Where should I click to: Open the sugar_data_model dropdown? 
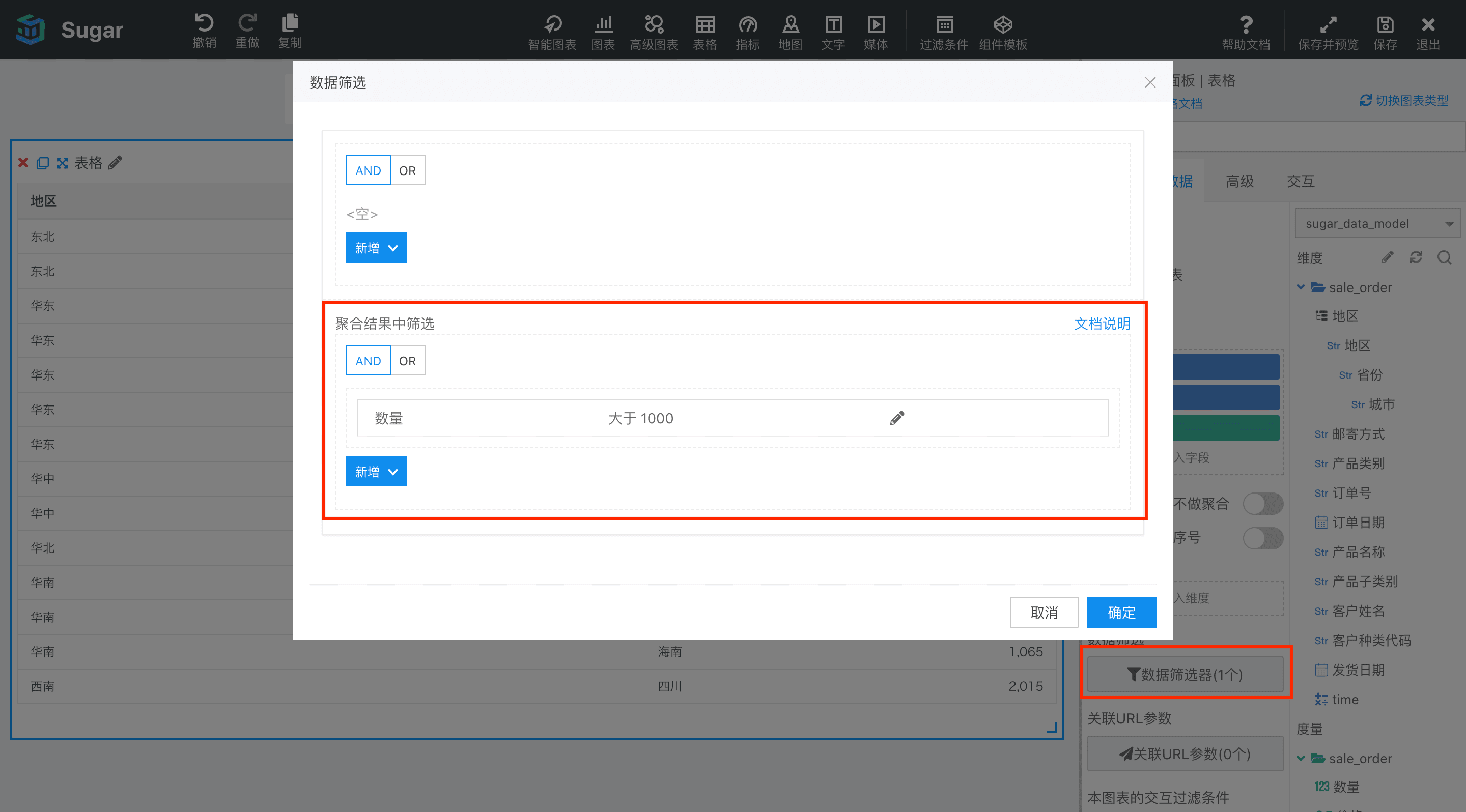(x=1379, y=223)
